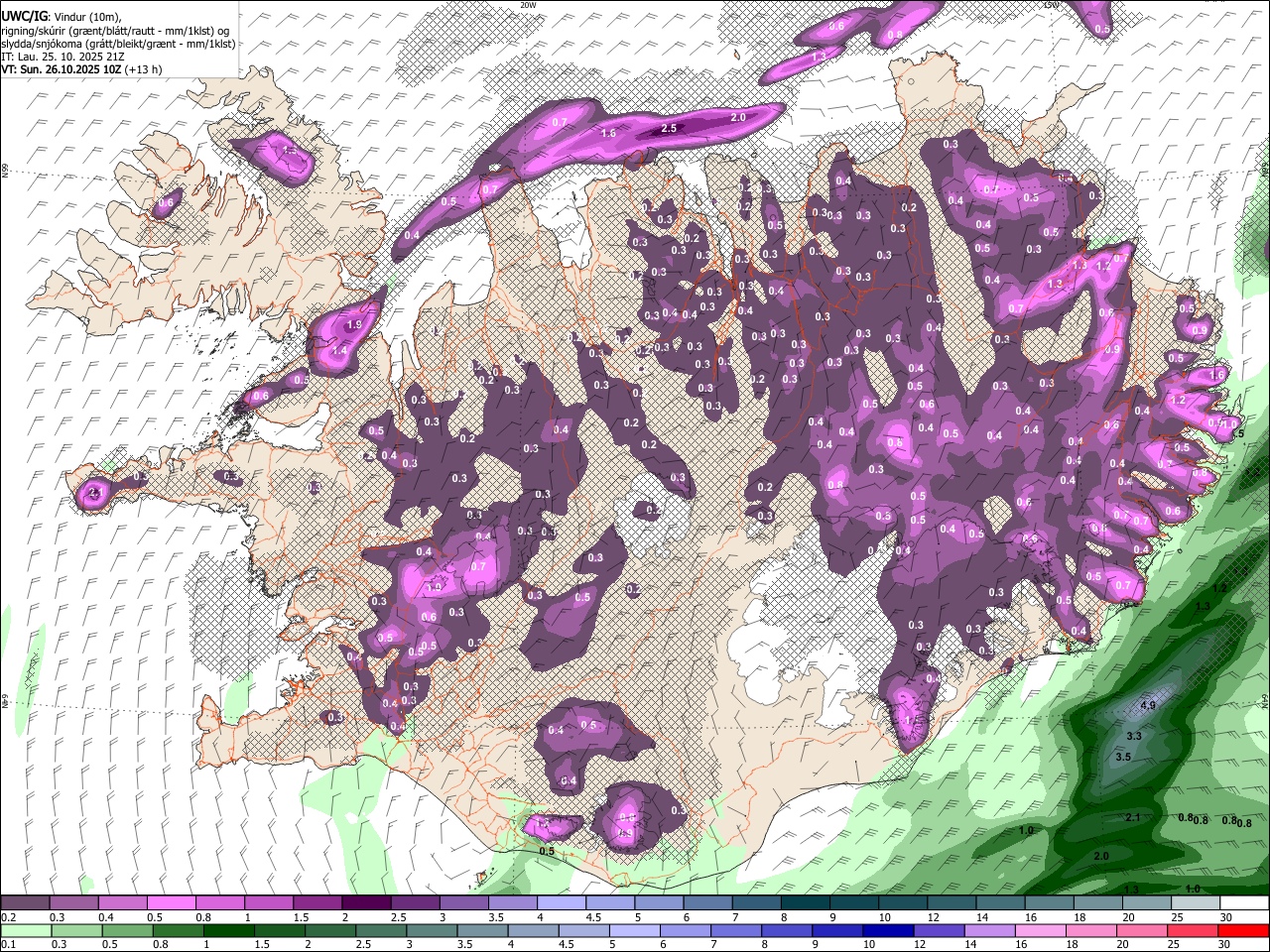Click the "rigning/skúrir" legend description line
1270x952 pixels.
pyautogui.click(x=115, y=30)
